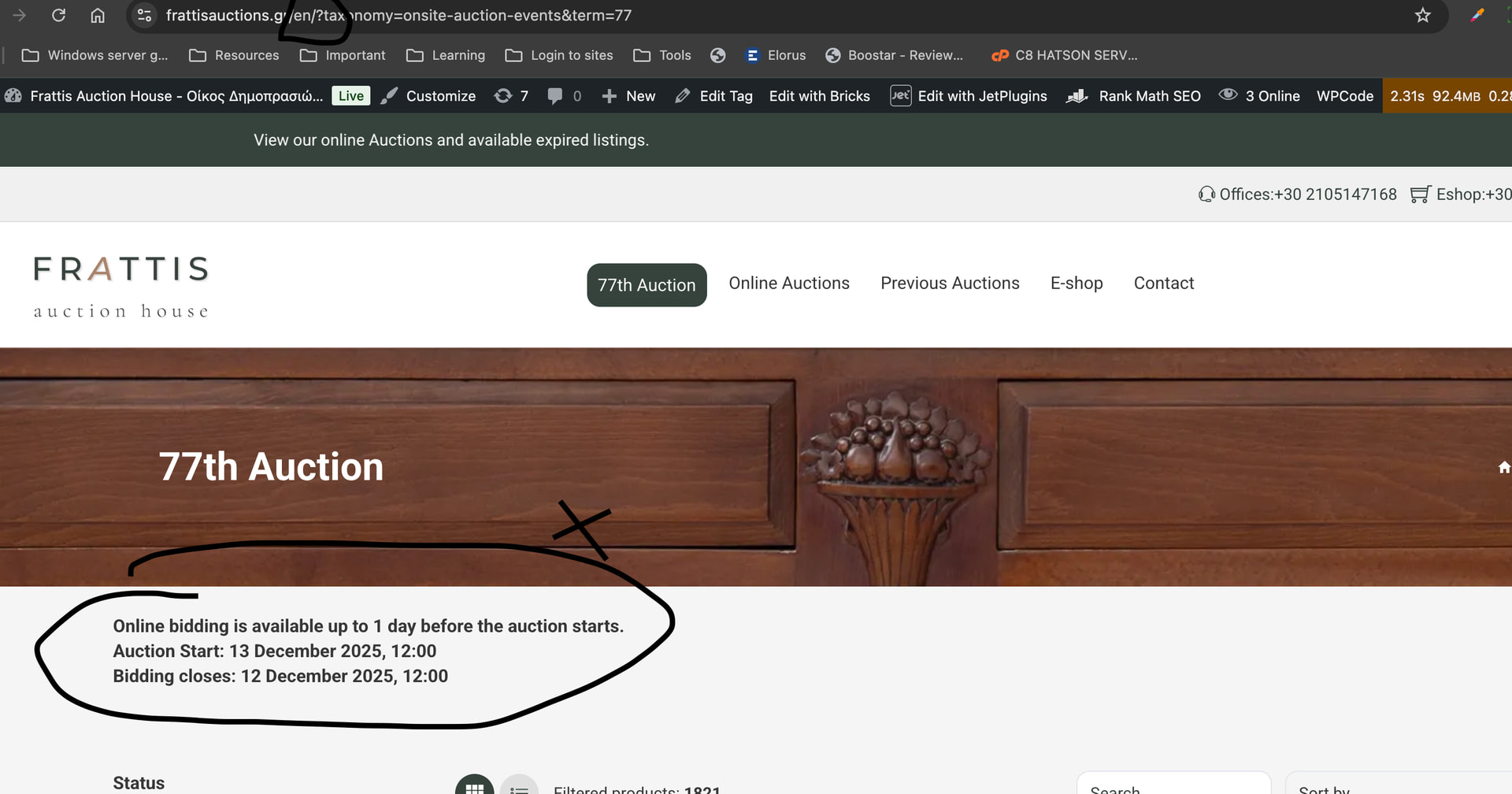Click the Offices phone number link

(1307, 195)
